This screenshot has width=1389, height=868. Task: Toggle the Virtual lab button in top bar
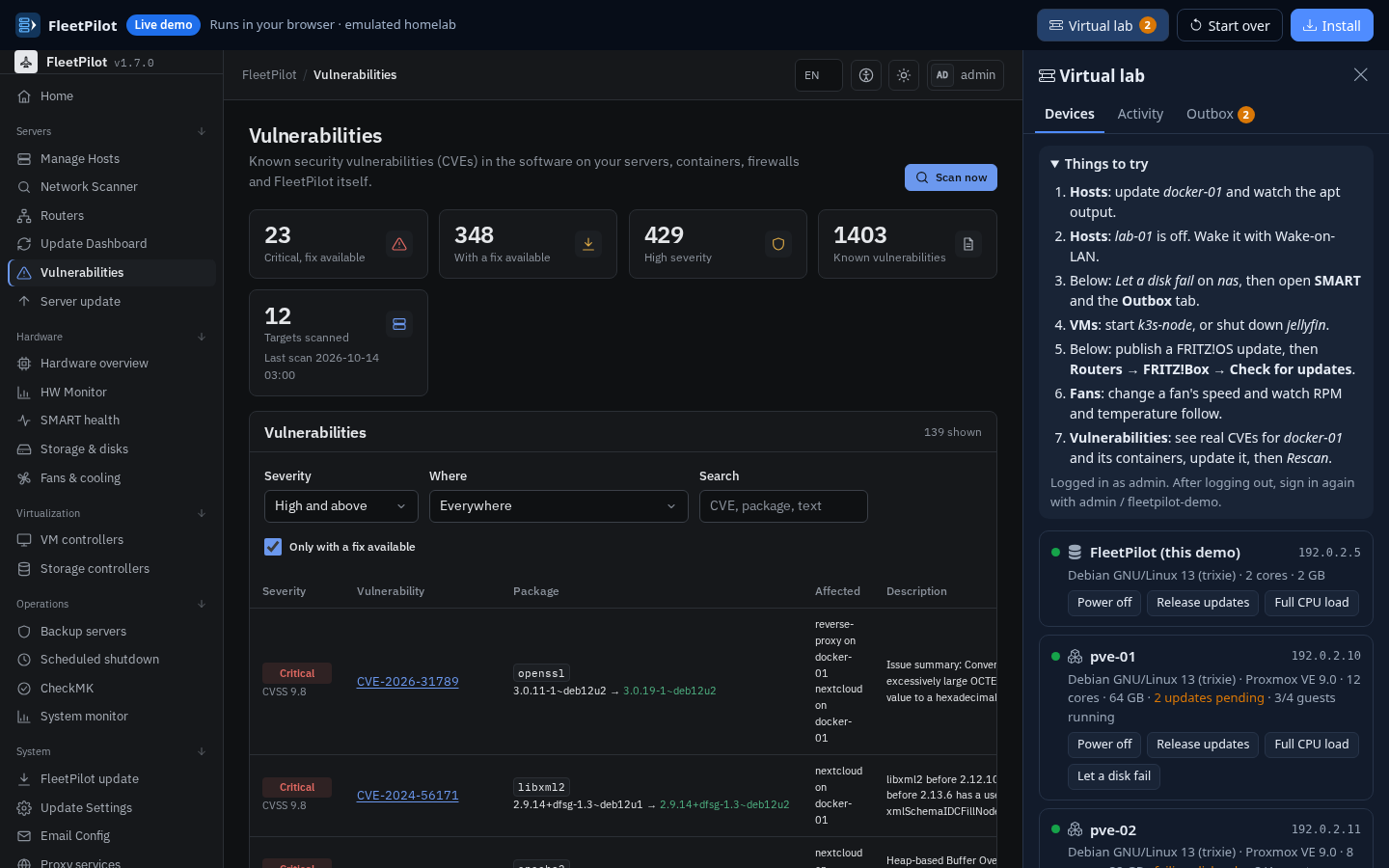point(1103,25)
